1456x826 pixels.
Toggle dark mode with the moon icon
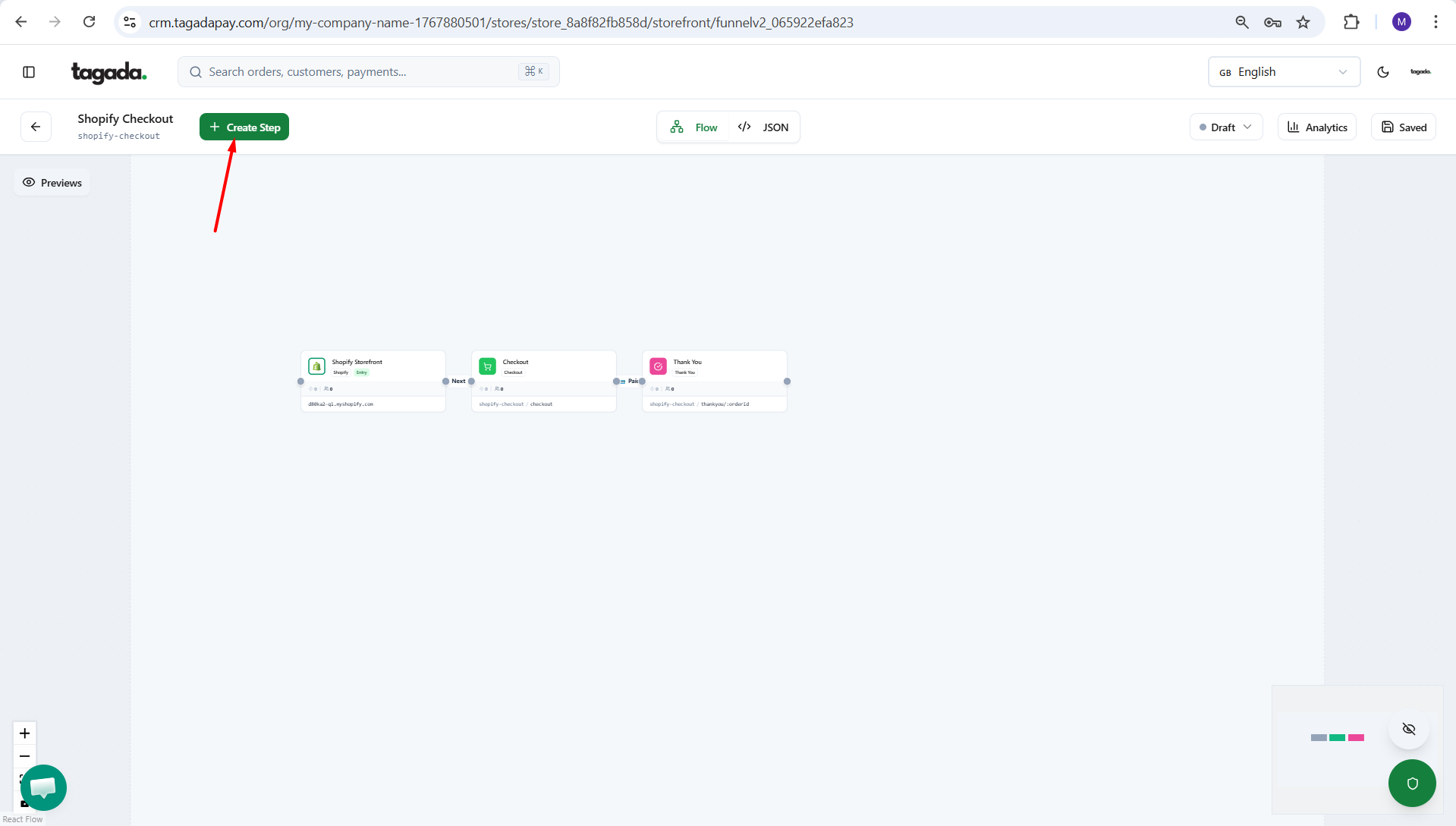[1383, 72]
